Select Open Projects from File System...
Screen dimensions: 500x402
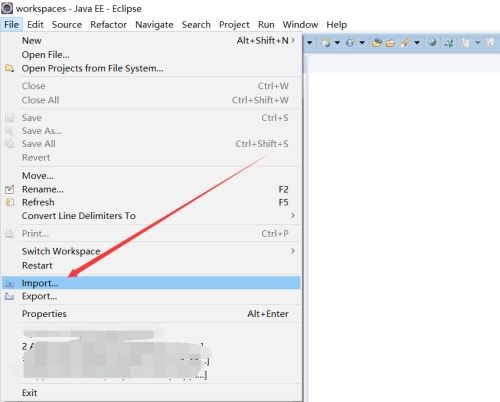(x=152, y=68)
